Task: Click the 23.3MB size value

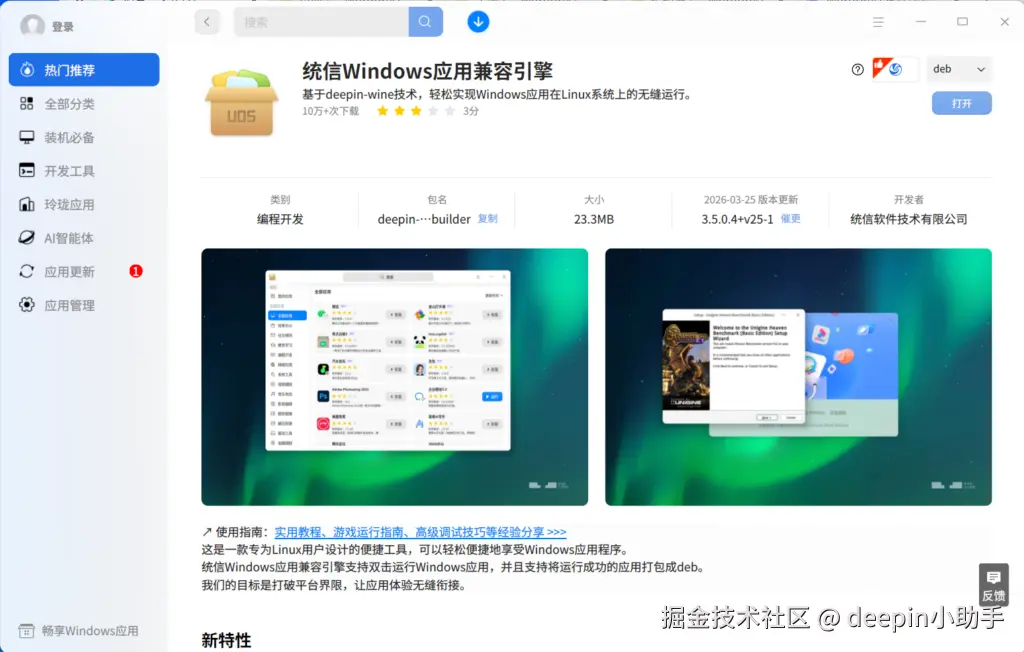Action: pyautogui.click(x=594, y=219)
